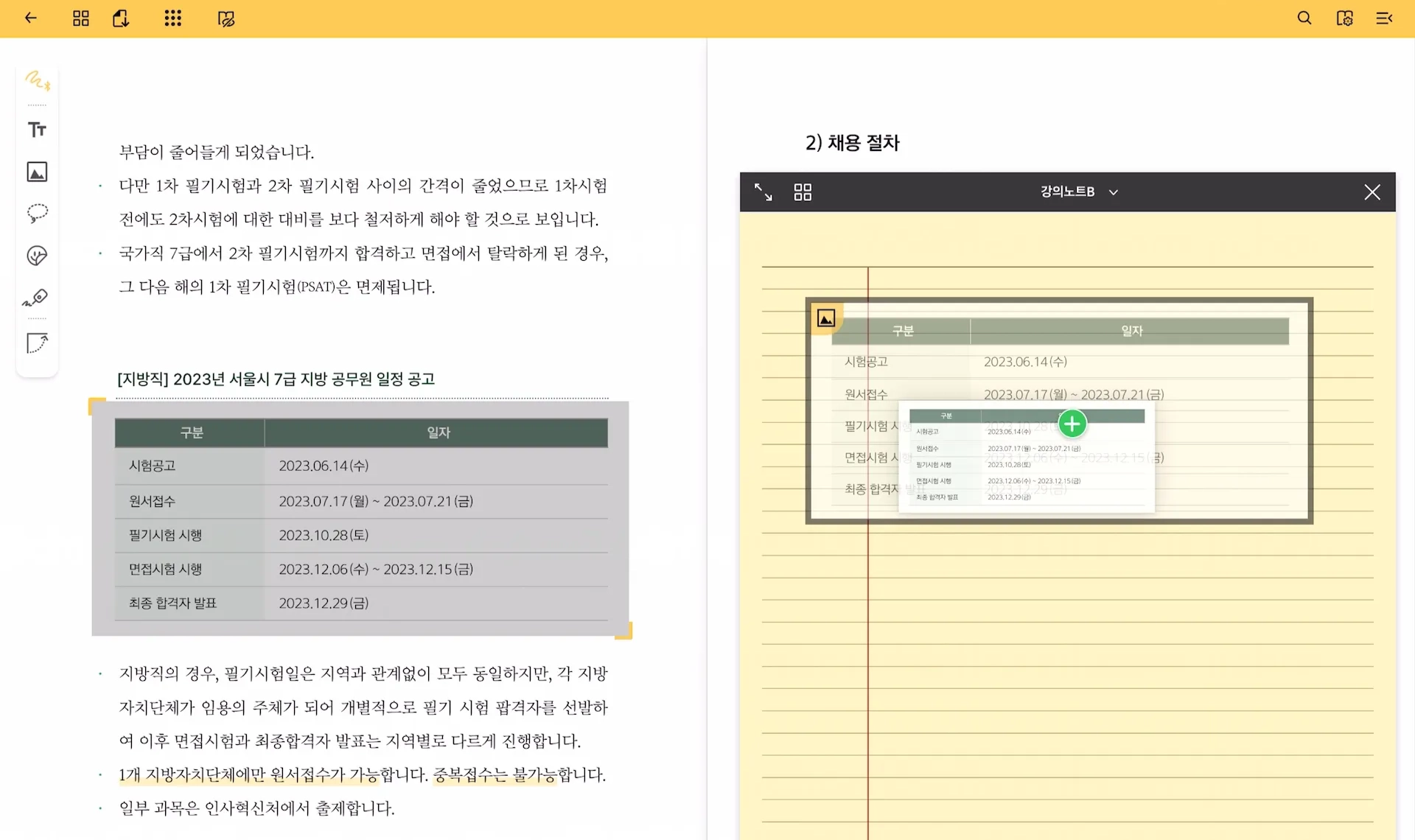
Task: Open the hamburger sidebar menu
Action: (1384, 18)
